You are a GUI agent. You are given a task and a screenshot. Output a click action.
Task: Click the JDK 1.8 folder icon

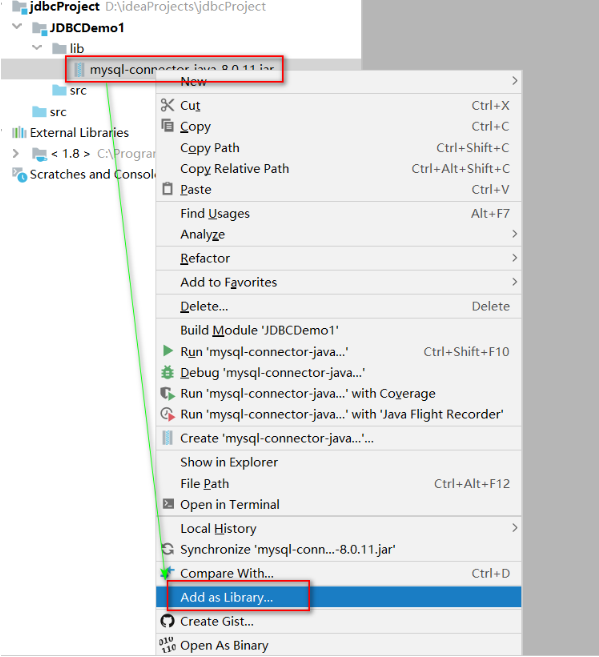[x=40, y=154]
